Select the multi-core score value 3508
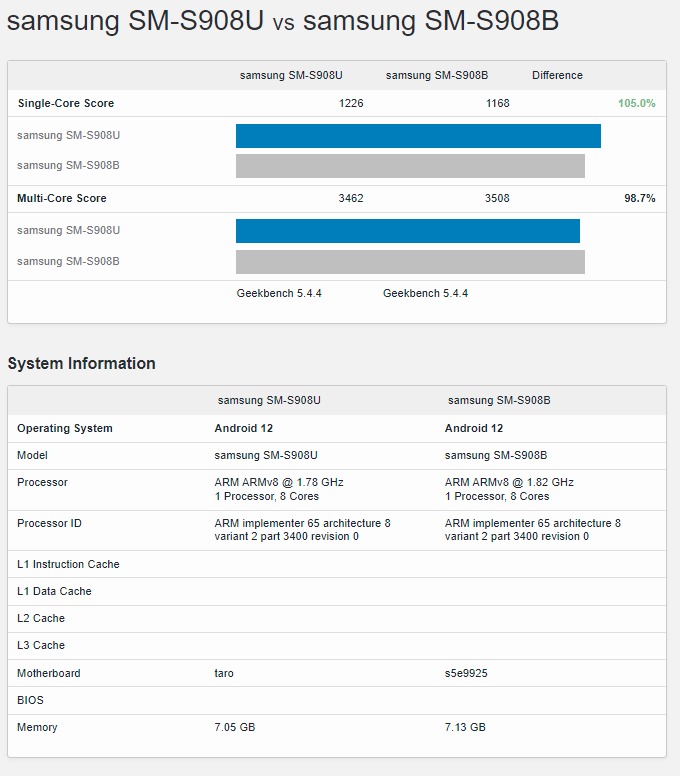 pyautogui.click(x=497, y=199)
